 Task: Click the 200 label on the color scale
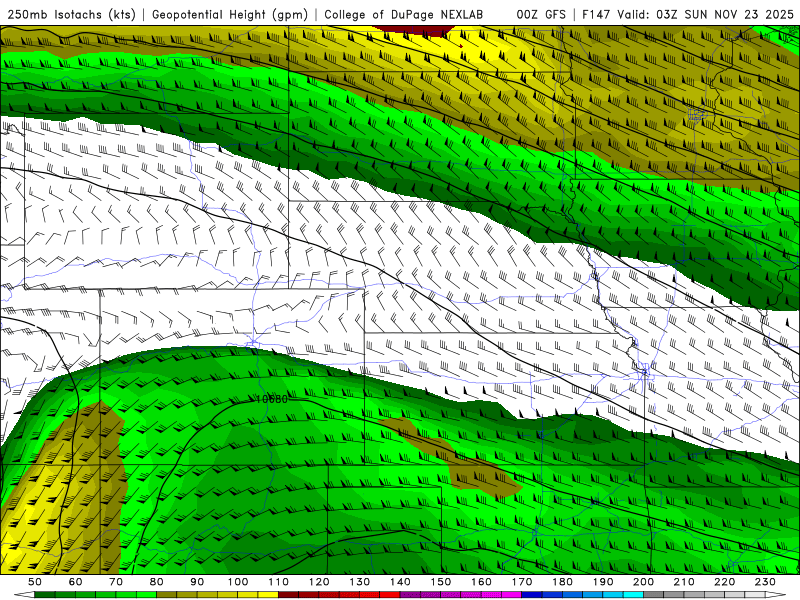pyautogui.click(x=643, y=582)
